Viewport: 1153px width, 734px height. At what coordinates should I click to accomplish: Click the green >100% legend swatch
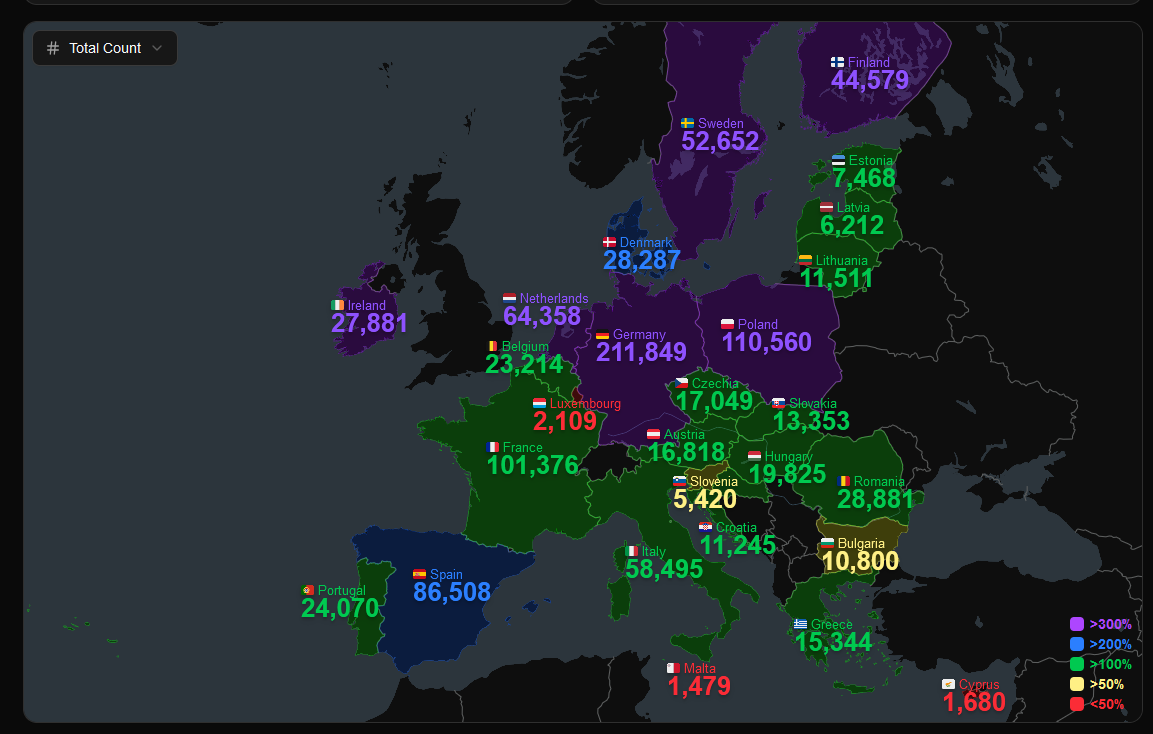coord(1077,664)
